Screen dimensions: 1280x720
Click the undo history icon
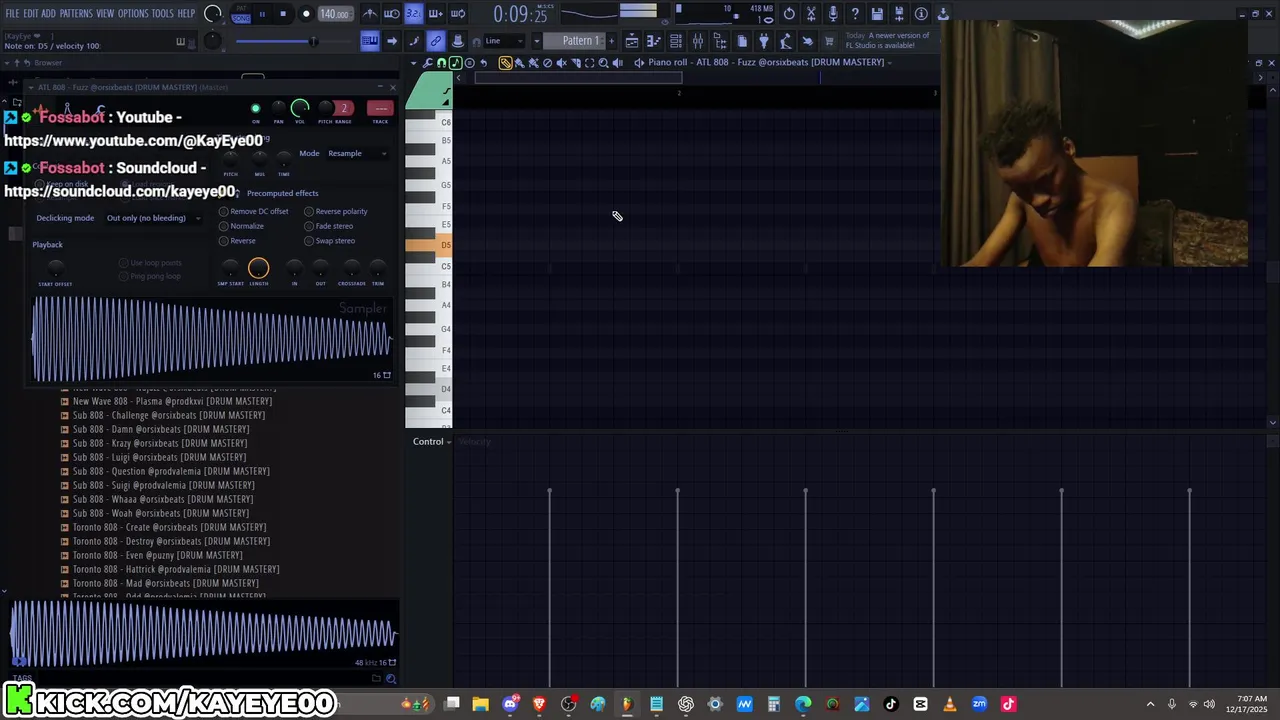coord(789,14)
